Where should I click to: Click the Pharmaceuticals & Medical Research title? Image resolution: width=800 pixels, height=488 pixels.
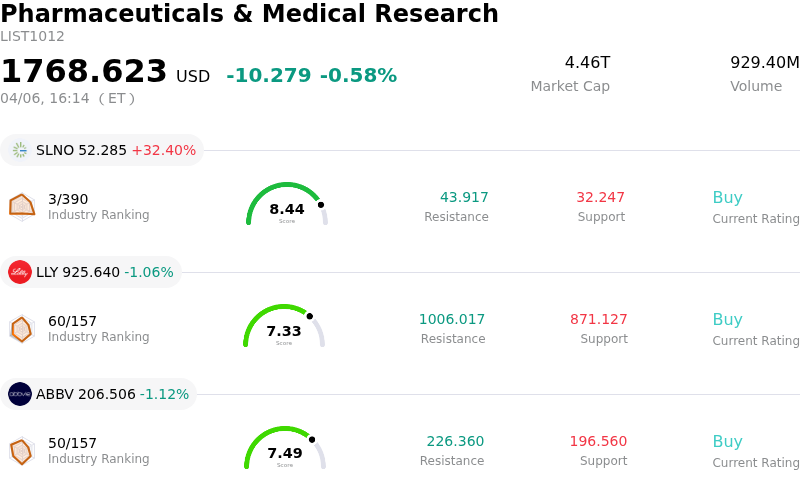pos(250,14)
